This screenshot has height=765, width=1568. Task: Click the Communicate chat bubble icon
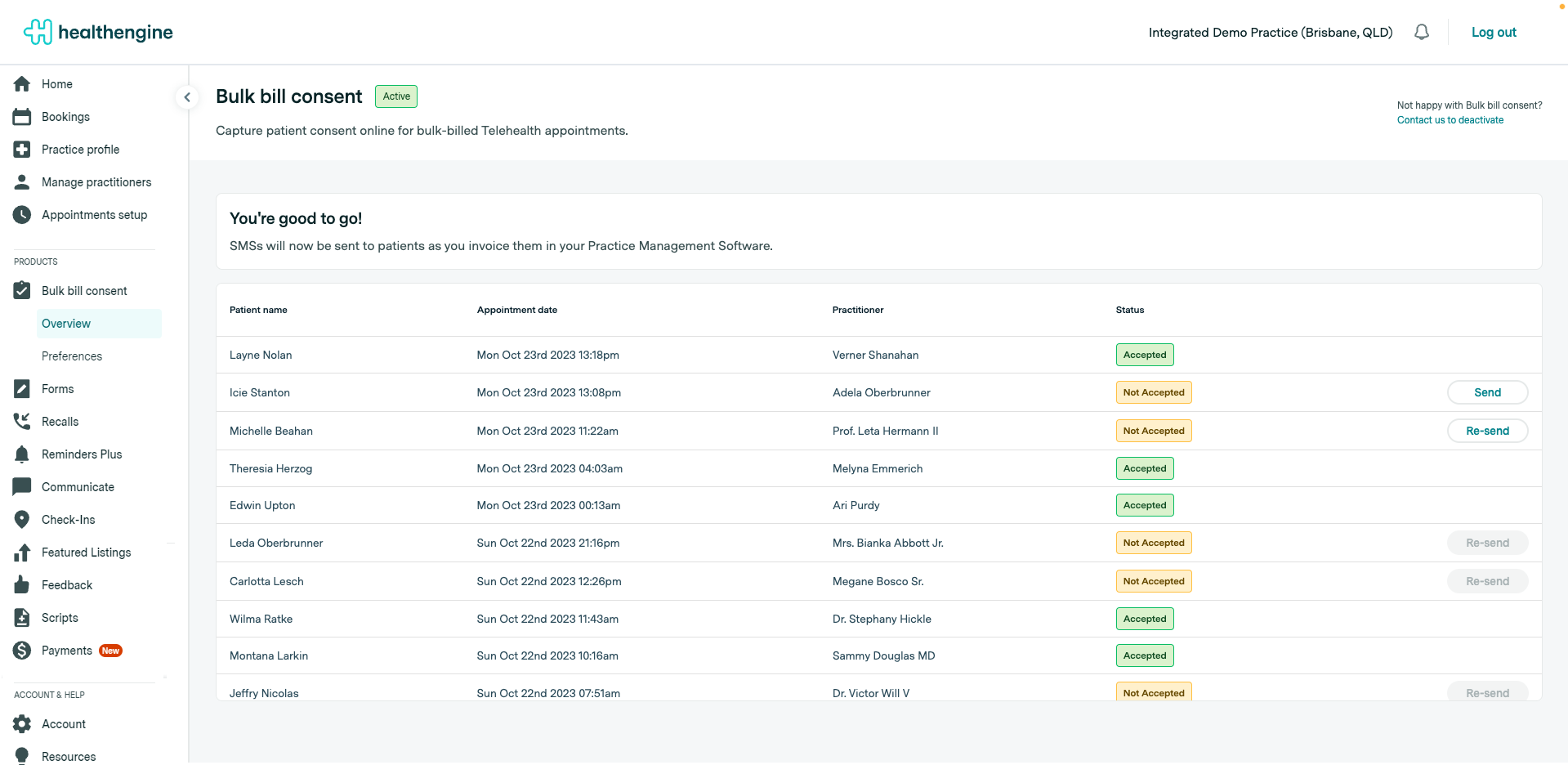coord(22,487)
